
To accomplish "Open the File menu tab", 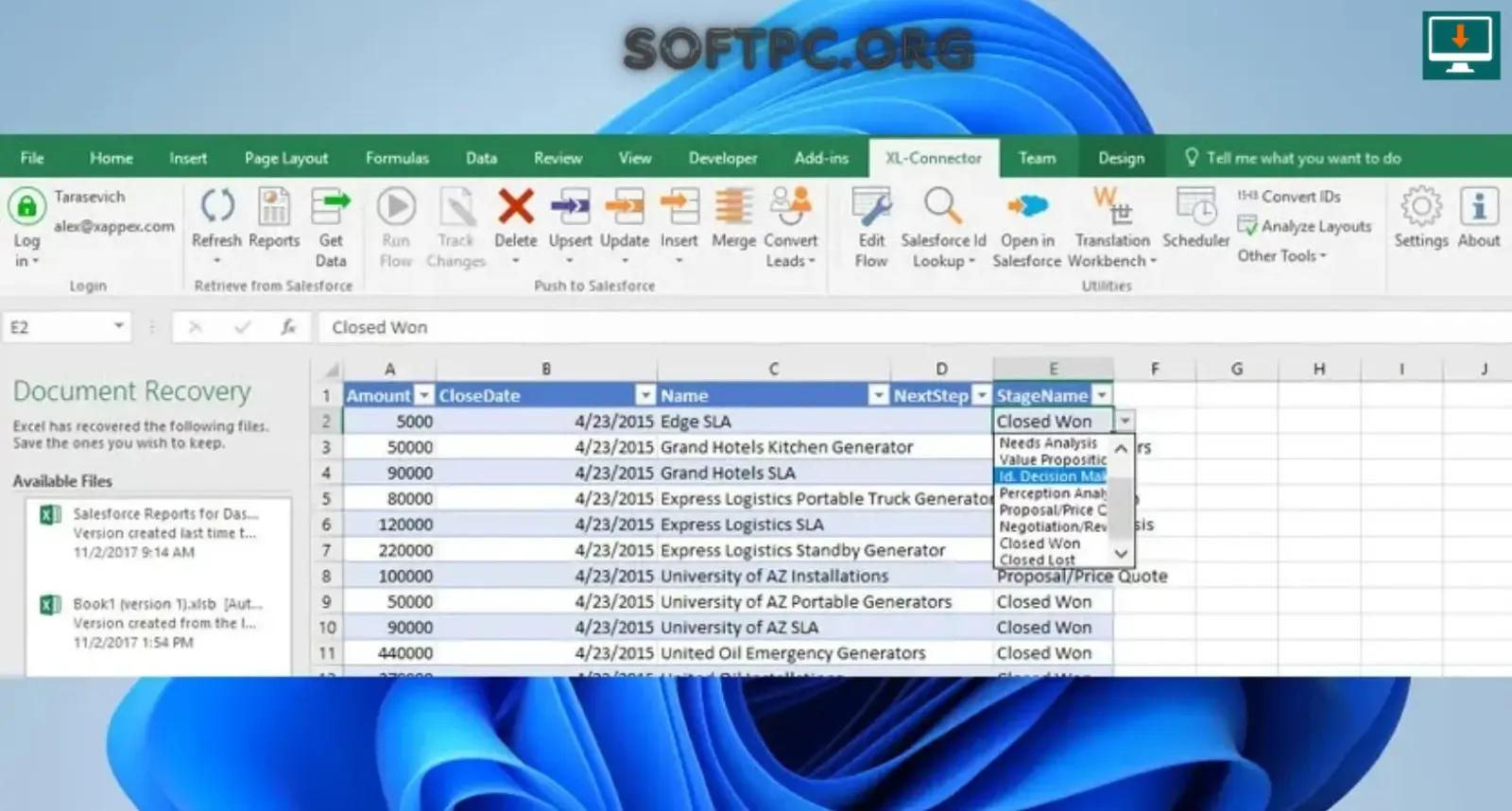I will click(x=32, y=158).
